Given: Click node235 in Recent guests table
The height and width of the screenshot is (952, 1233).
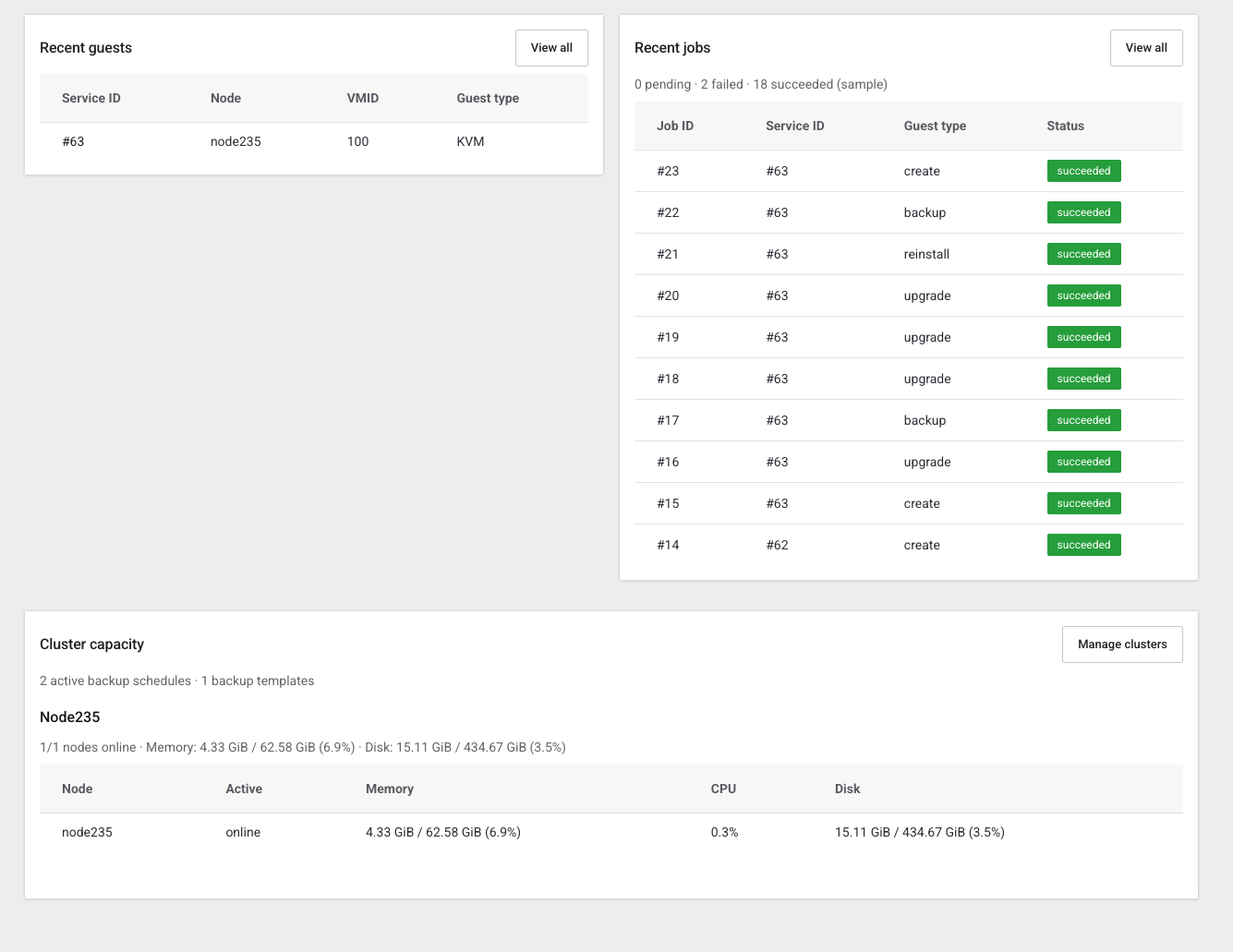Looking at the screenshot, I should click(x=236, y=141).
